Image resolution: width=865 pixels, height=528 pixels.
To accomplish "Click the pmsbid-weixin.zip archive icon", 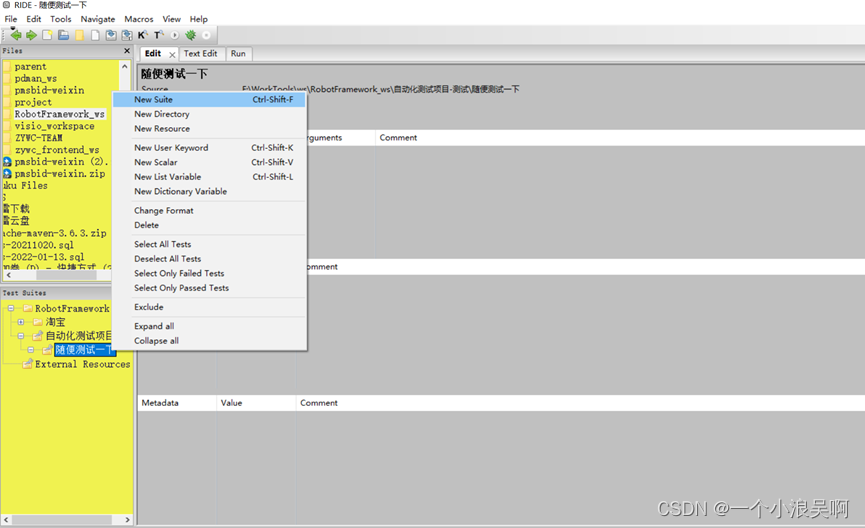I will (7, 173).
